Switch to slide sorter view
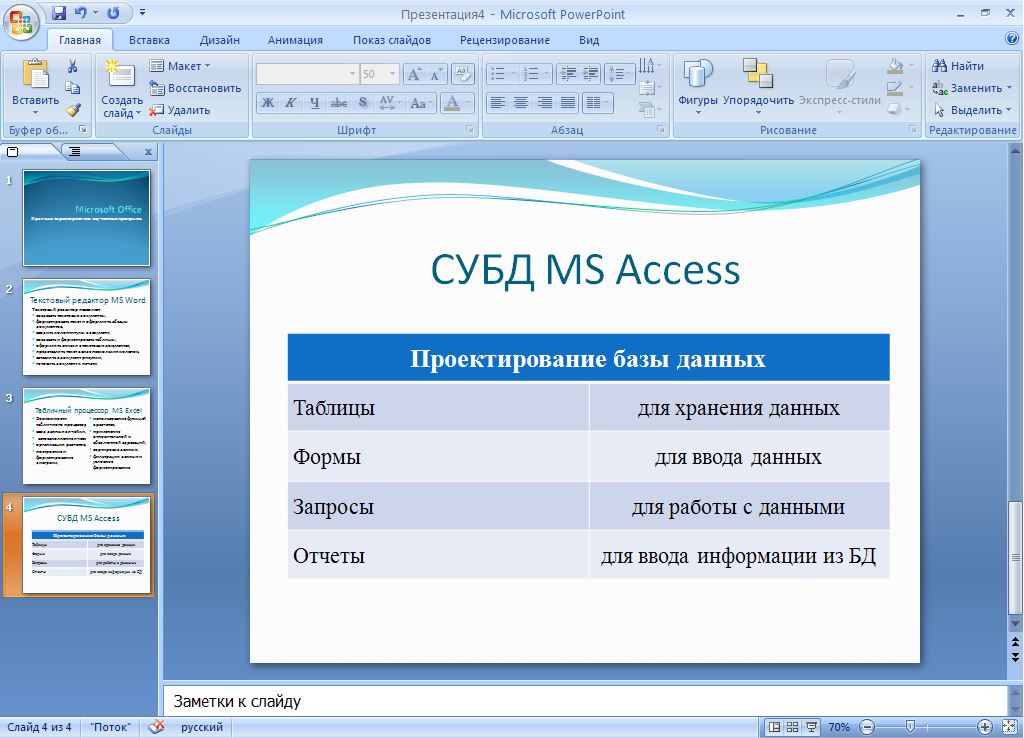 793,727
